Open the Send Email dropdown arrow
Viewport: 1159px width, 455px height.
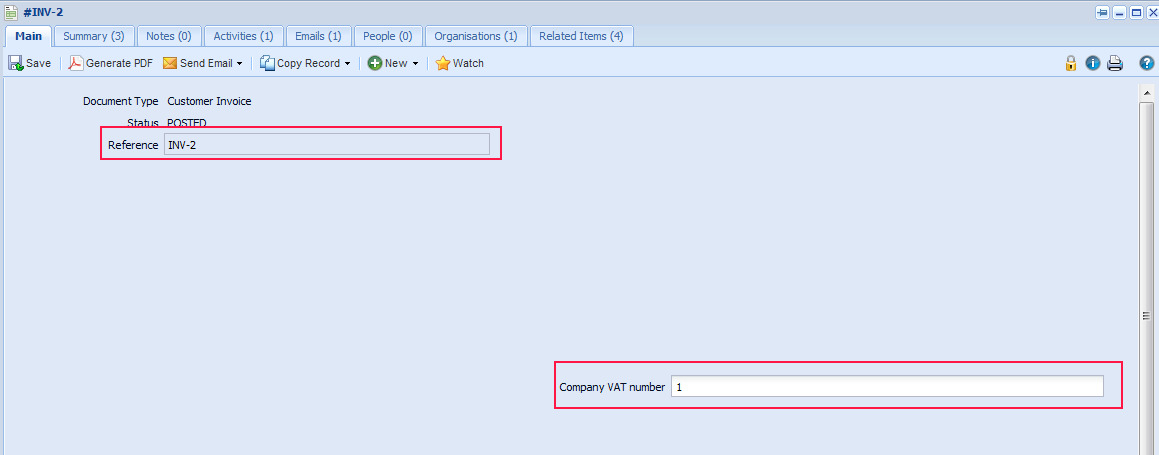pos(239,64)
